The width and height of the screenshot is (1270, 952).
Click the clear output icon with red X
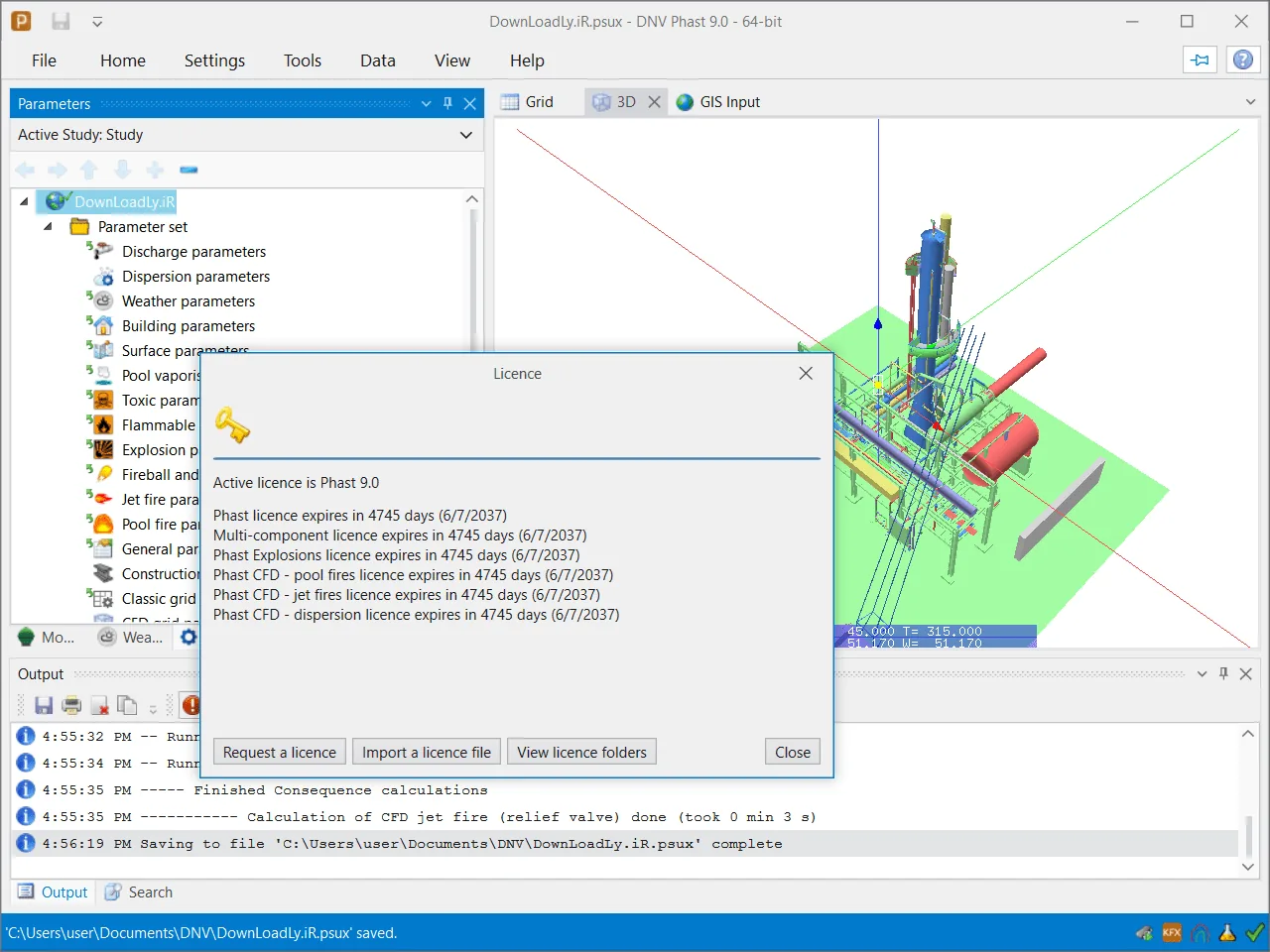(x=99, y=705)
